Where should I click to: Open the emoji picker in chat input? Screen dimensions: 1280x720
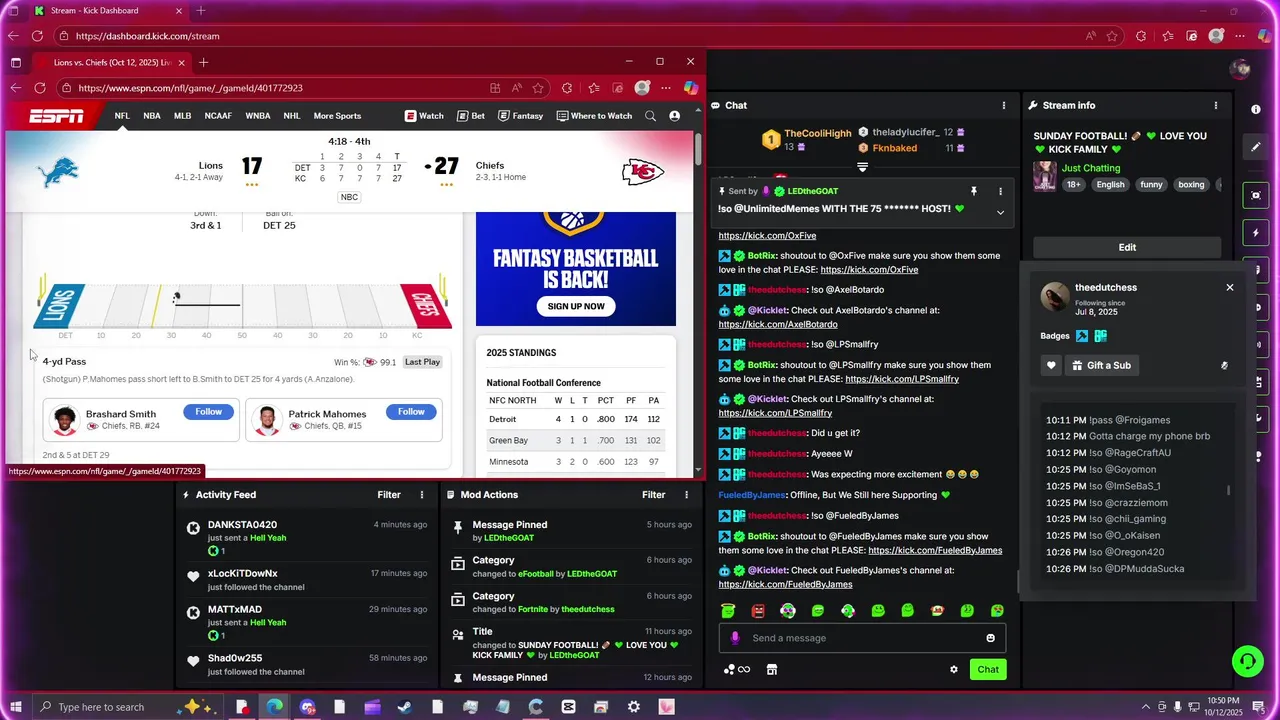tap(990, 638)
